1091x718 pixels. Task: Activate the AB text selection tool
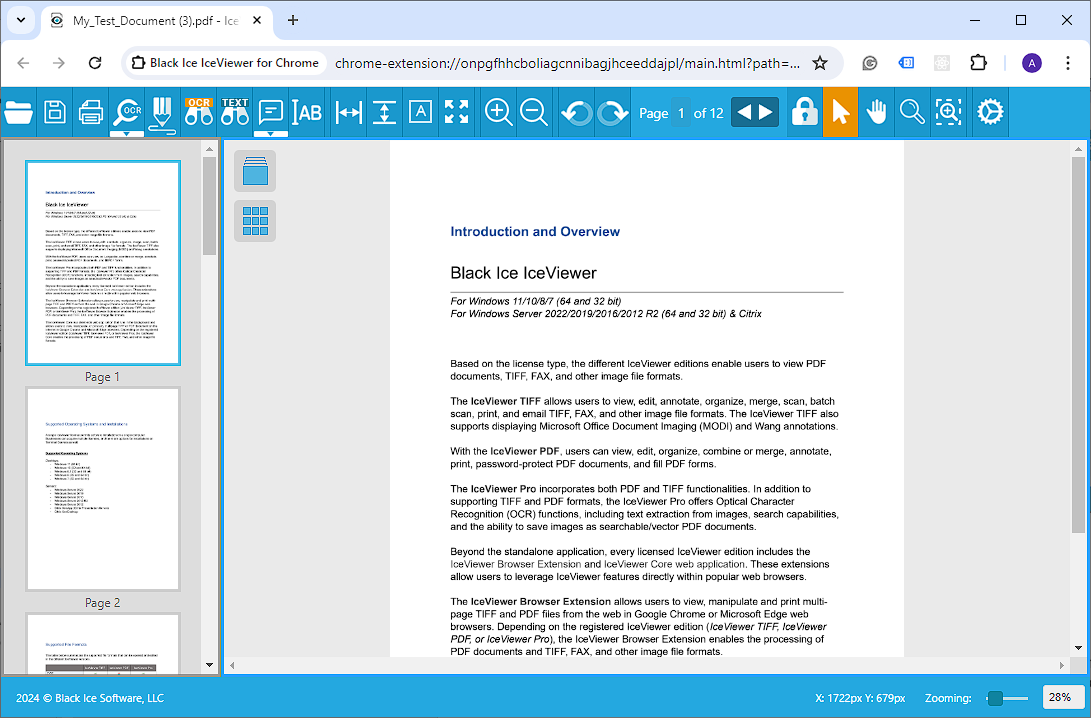[307, 112]
